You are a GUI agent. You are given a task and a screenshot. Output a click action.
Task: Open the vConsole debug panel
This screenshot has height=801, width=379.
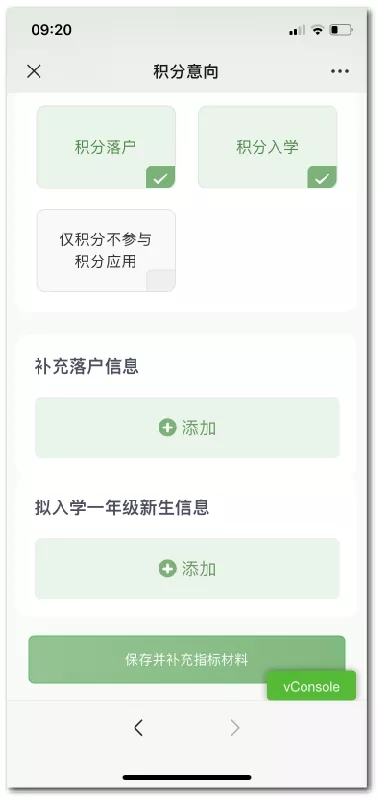[311, 686]
